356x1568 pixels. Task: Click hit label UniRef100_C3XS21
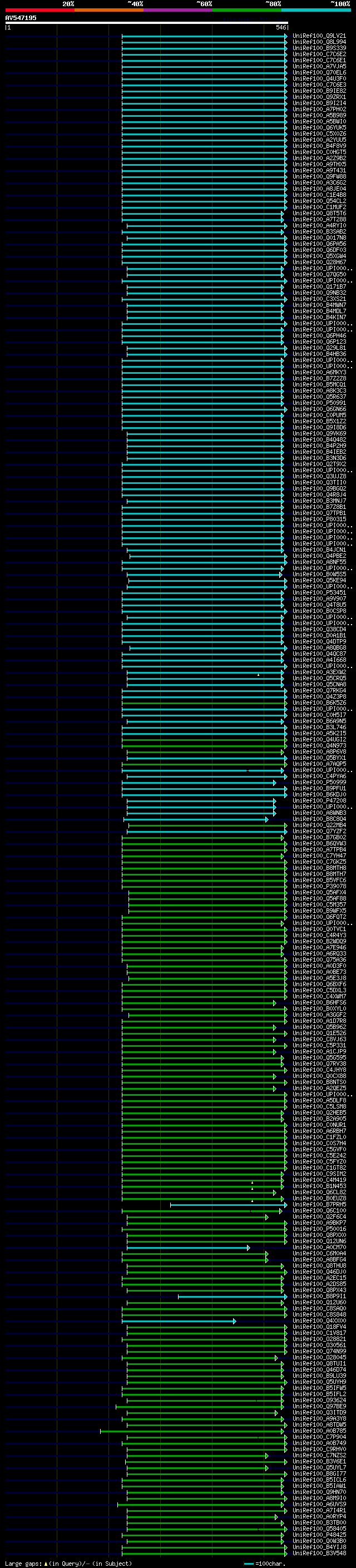[319, 299]
